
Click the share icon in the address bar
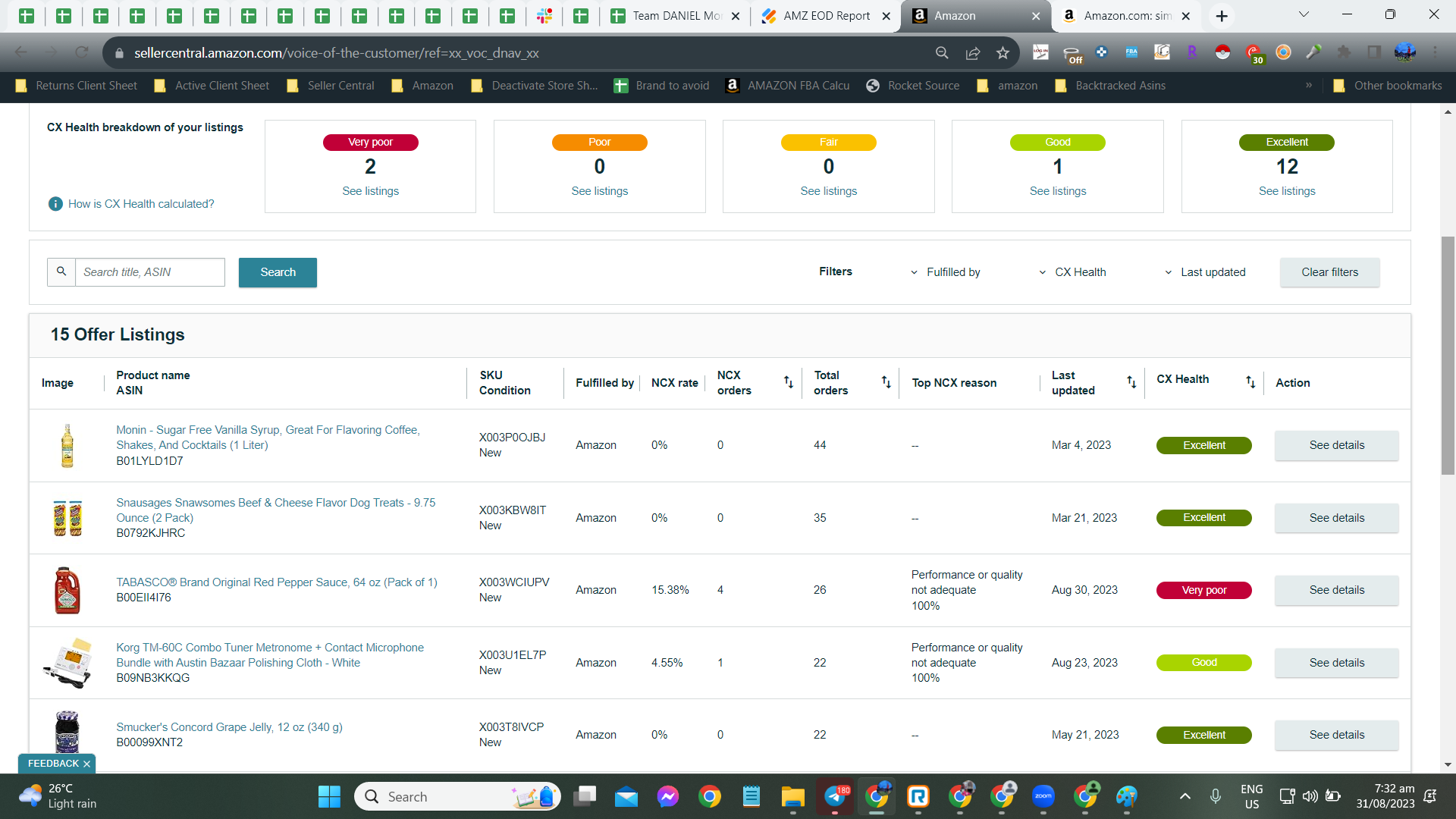[973, 52]
